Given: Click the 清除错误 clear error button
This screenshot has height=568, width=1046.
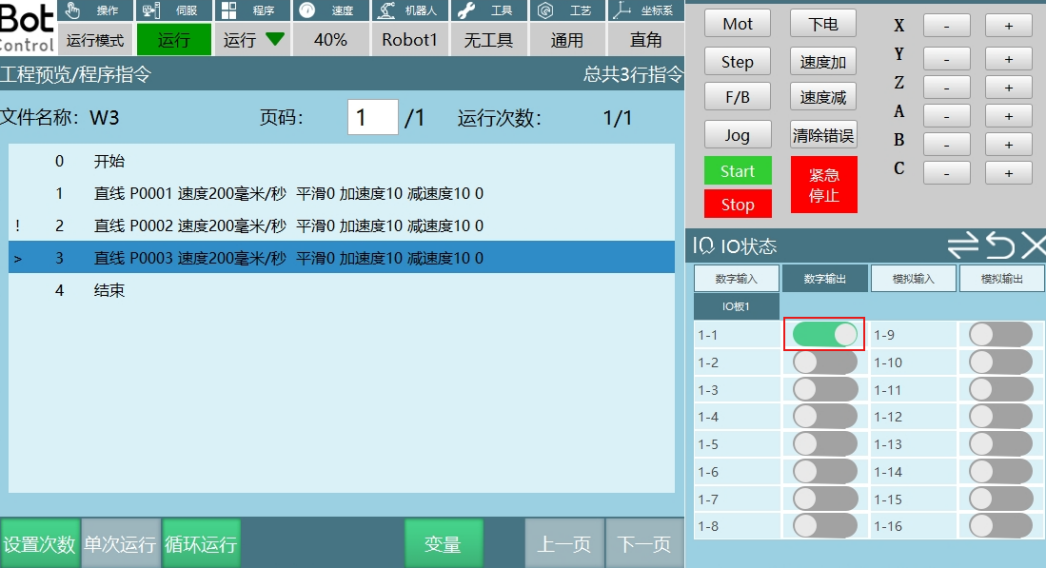Looking at the screenshot, I should point(823,135).
